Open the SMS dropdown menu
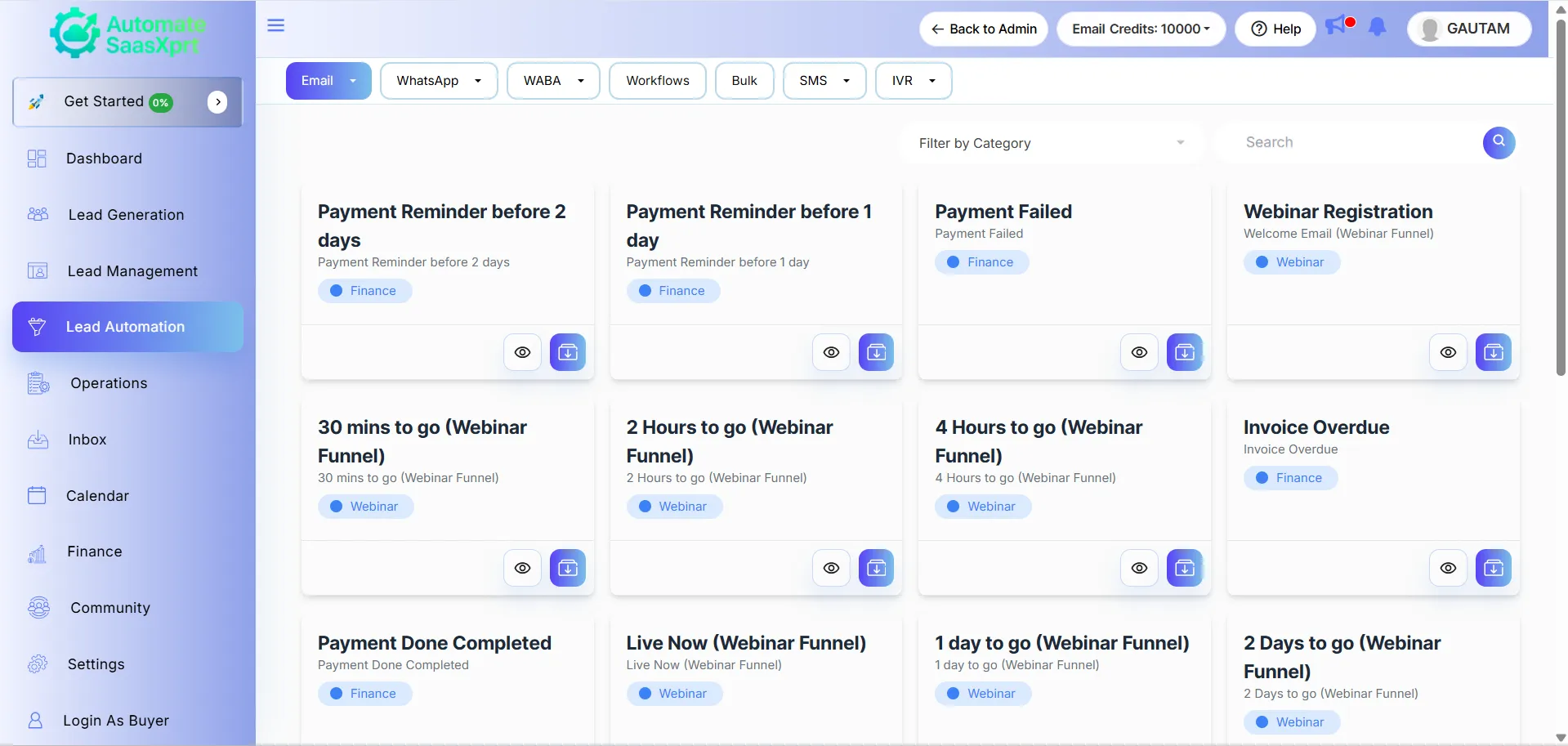This screenshot has height=746, width=1568. 824,81
